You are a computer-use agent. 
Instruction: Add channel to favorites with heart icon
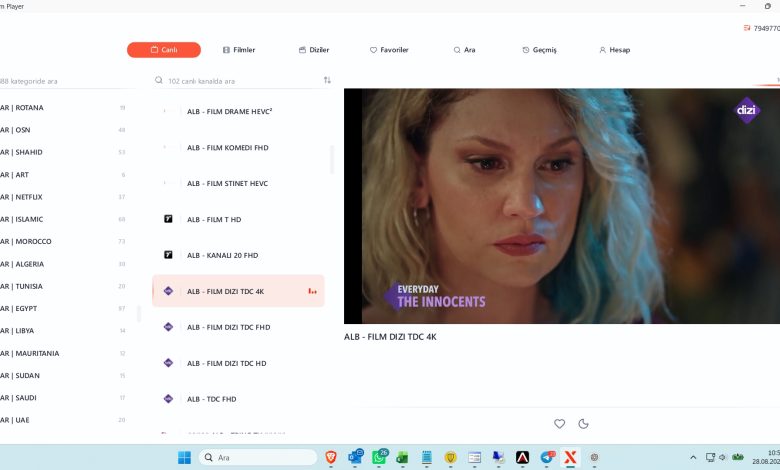(x=560, y=424)
